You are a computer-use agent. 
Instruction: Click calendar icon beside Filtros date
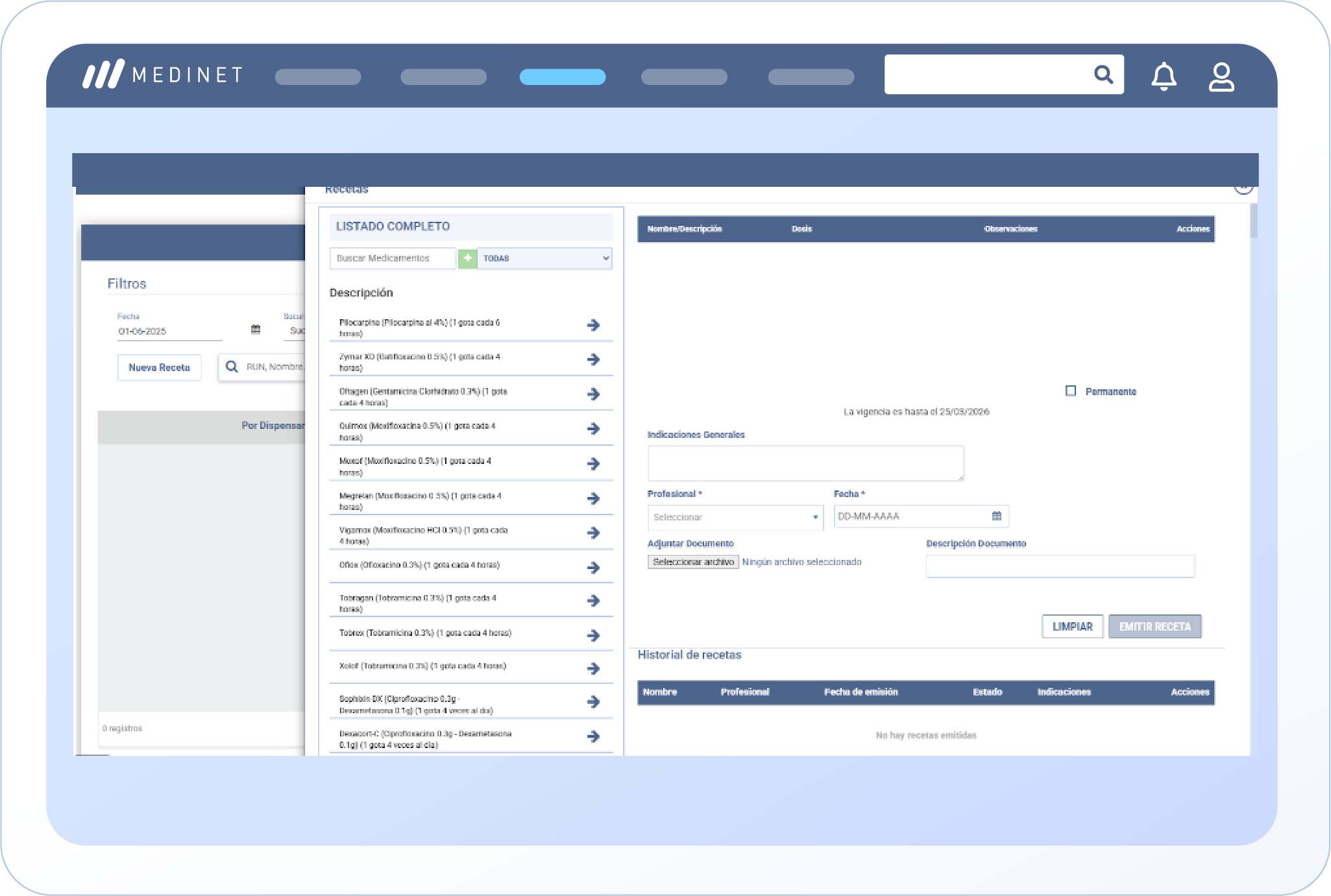point(256,330)
